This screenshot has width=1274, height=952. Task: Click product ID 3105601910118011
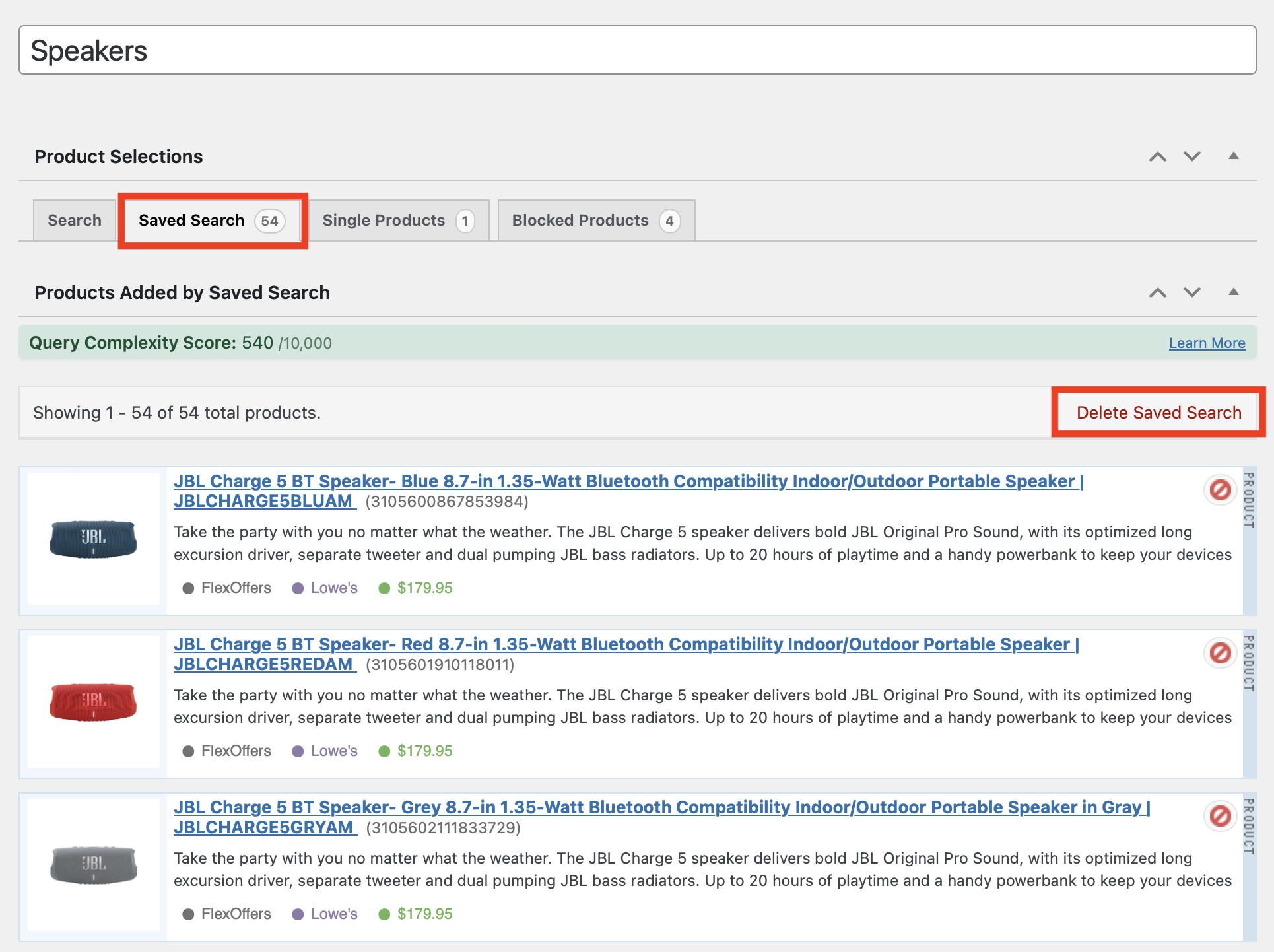tap(440, 665)
